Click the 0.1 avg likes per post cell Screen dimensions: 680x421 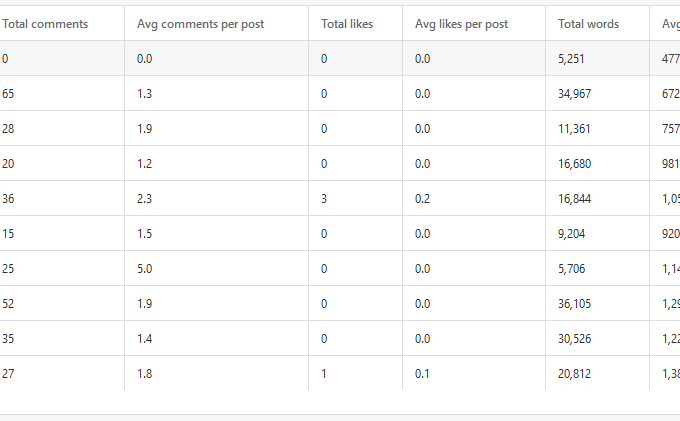point(422,374)
